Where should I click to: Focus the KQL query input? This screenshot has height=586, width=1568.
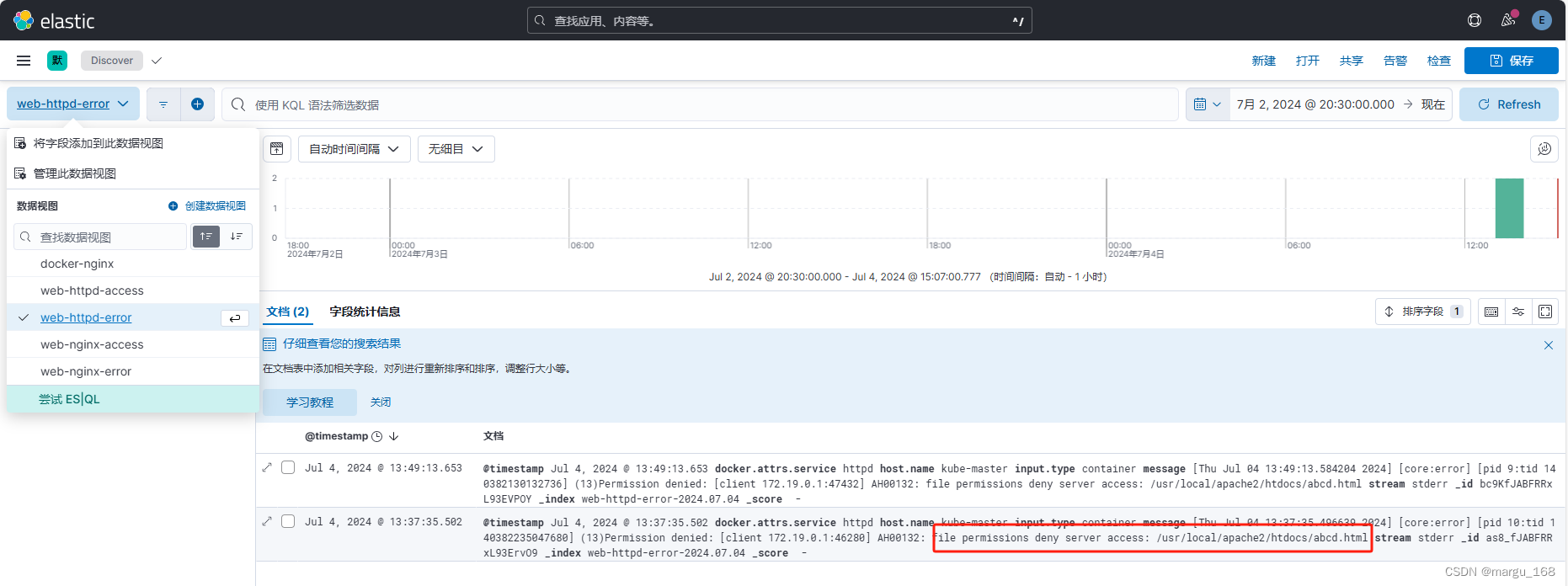tap(700, 104)
